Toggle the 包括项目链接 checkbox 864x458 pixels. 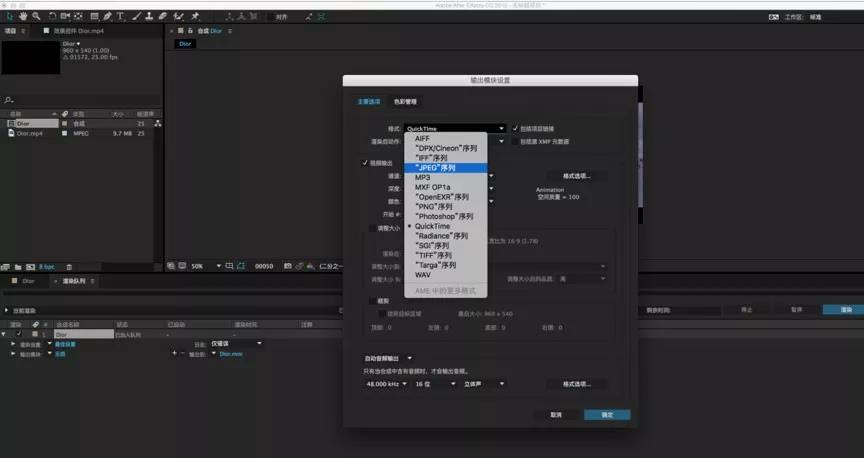tap(515, 129)
